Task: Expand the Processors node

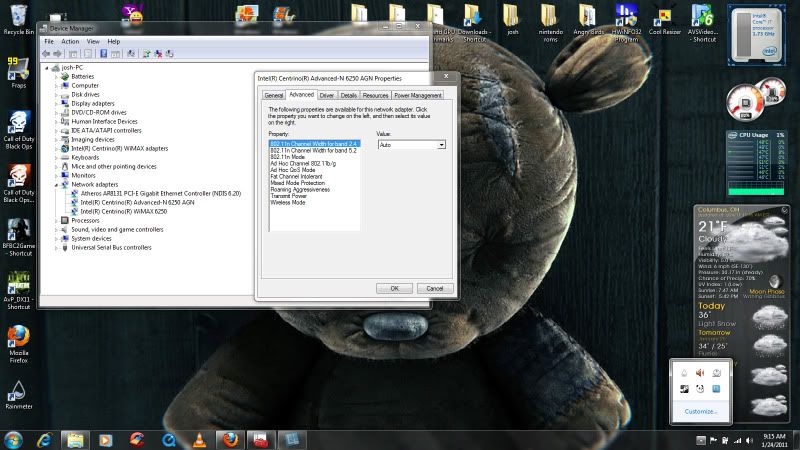Action: 56,221
